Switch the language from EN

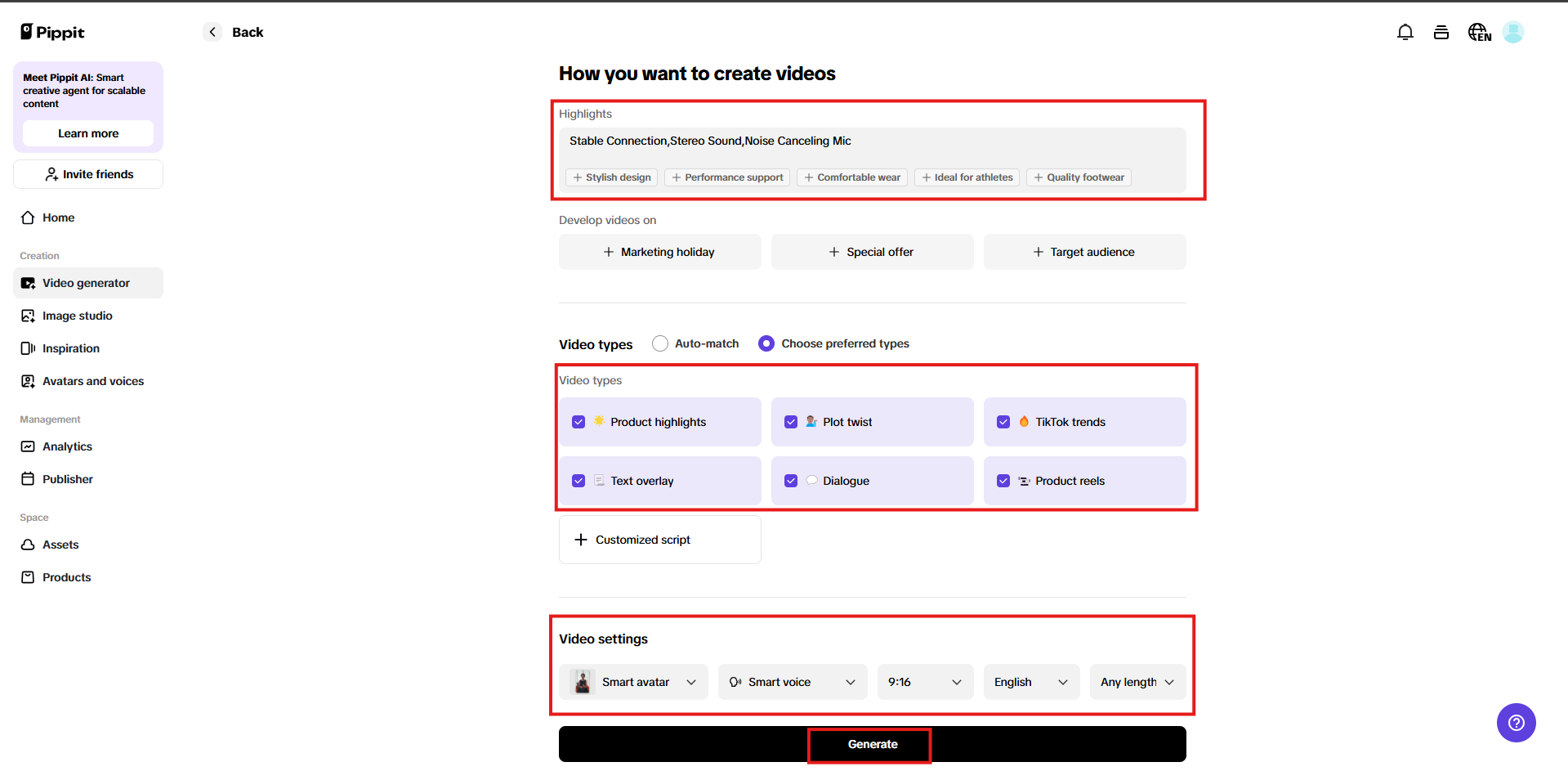coord(1479,32)
